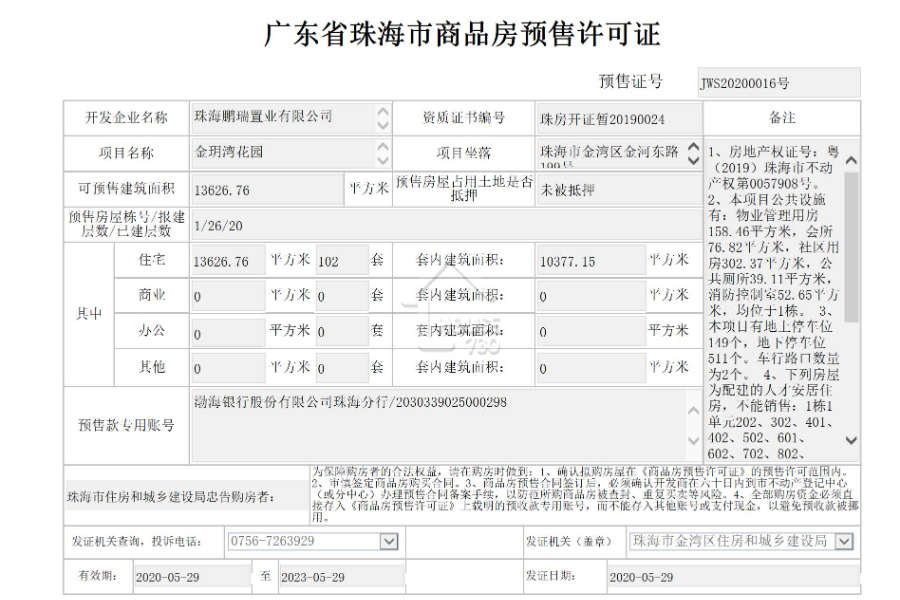Click the validity end date 2023-05-29 field
The height and width of the screenshot is (600, 900).
[x=341, y=577]
